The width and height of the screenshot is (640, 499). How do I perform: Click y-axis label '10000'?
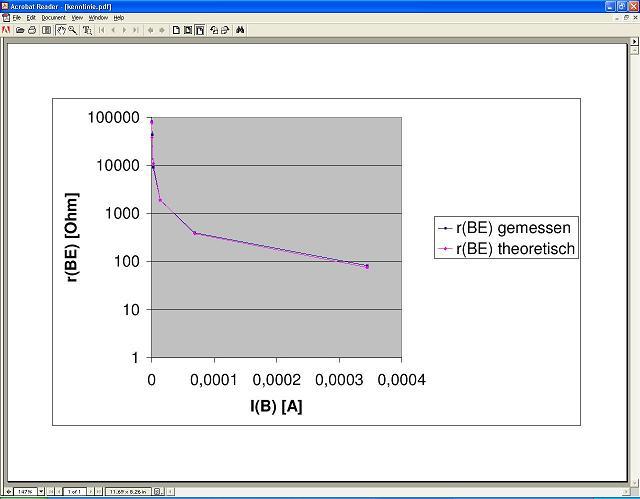coord(118,166)
